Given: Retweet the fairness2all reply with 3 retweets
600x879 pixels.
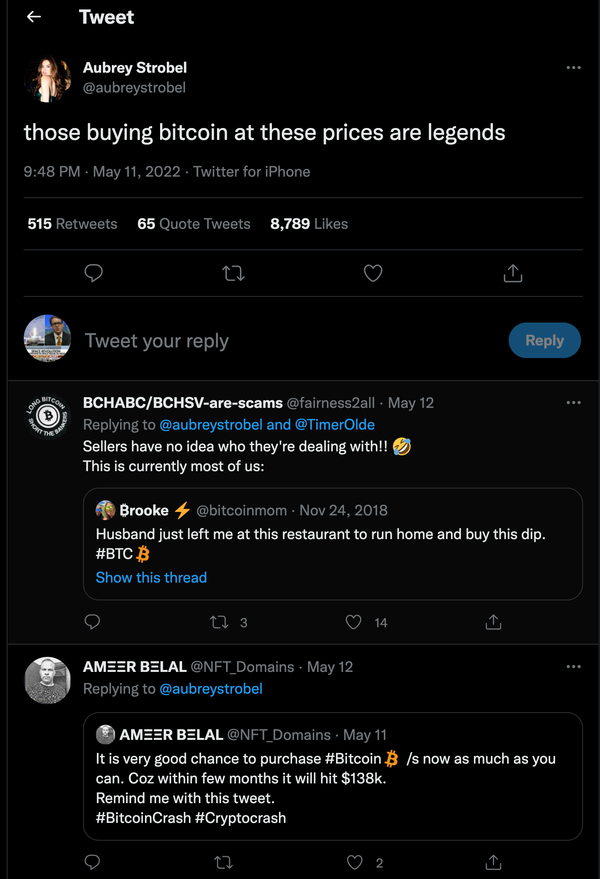Looking at the screenshot, I should point(219,622).
